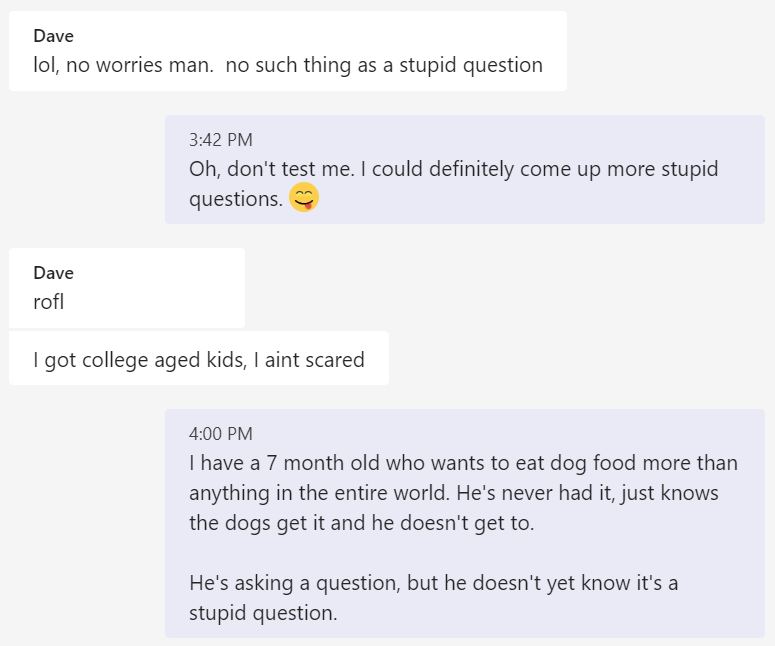Click the "the dogs get it" line
Image resolution: width=775 pixels, height=646 pixels.
[x=361, y=523]
